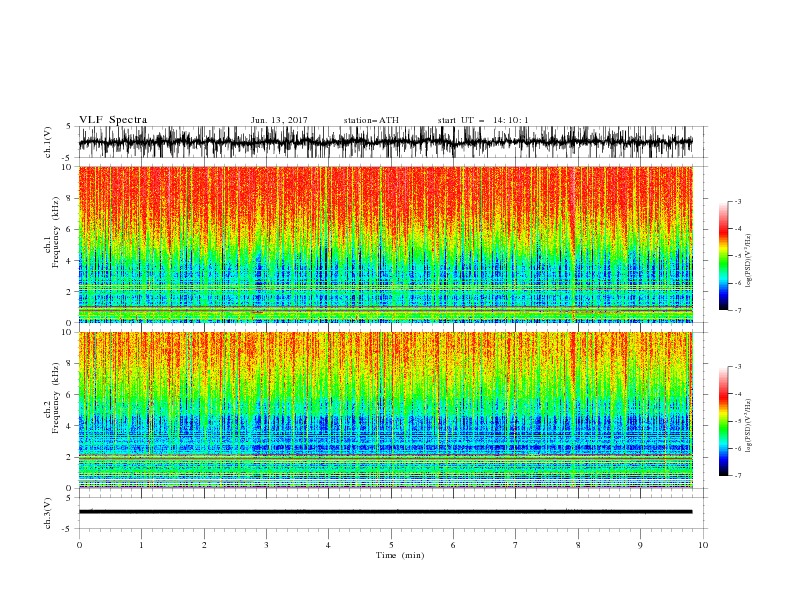Select the "start UT = 14:10:1" header text
The height and width of the screenshot is (612, 792).
483,120
